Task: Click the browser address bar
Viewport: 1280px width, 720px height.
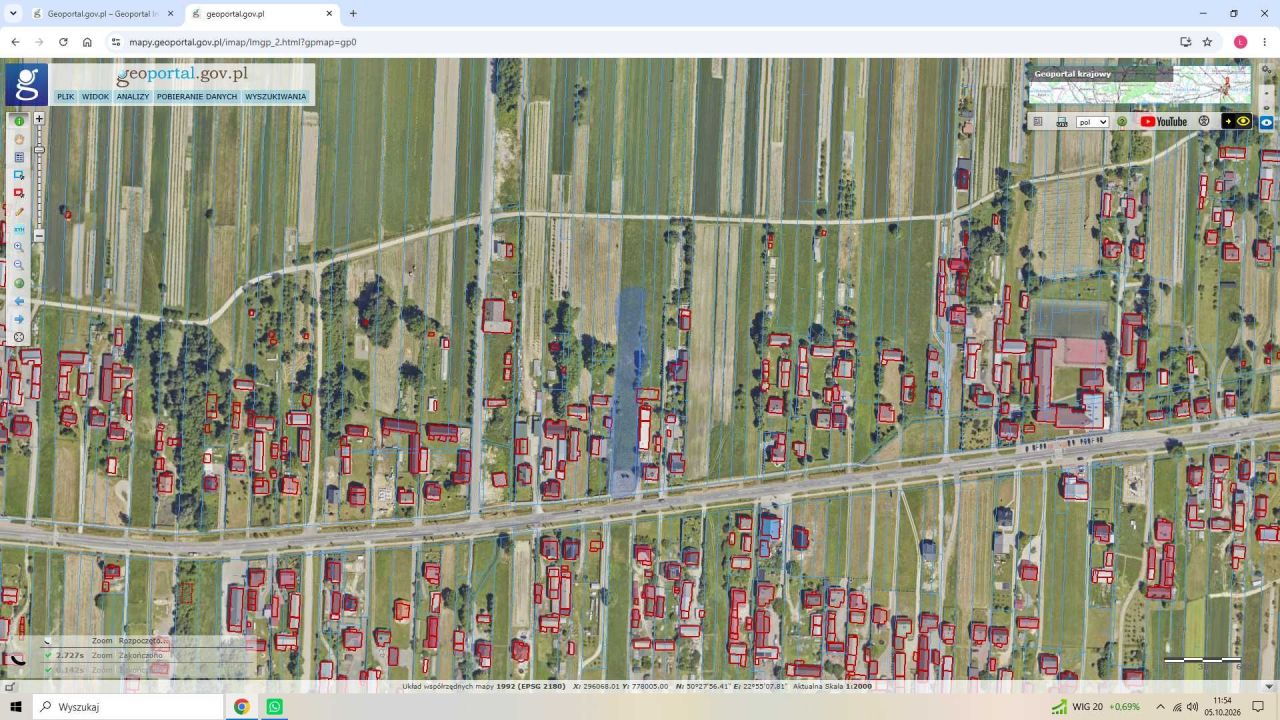Action: point(640,42)
